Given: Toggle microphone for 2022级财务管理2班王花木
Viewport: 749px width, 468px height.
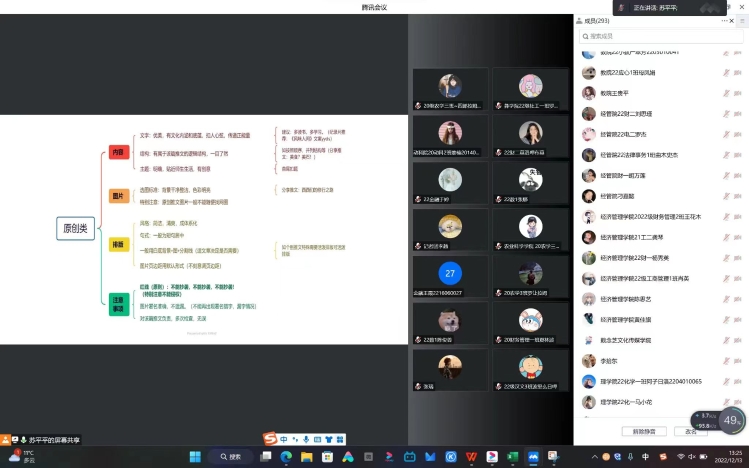Looking at the screenshot, I should (x=726, y=217).
